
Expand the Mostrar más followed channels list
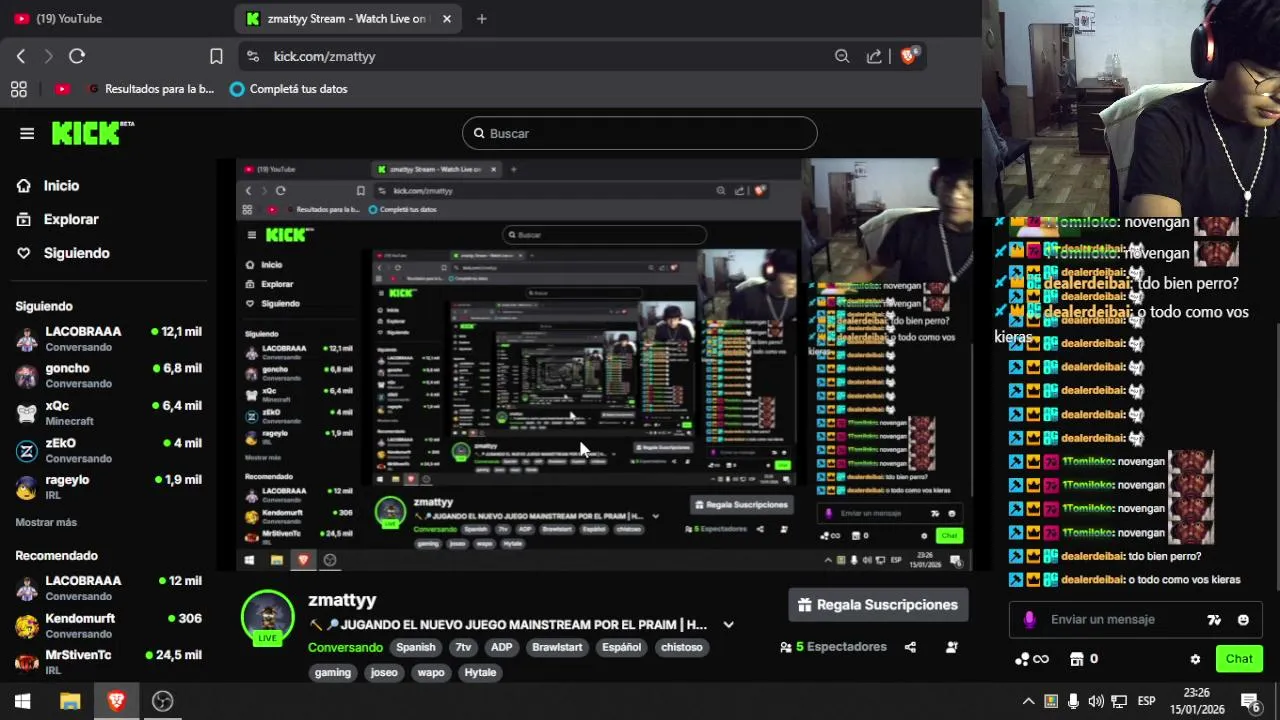(x=46, y=522)
